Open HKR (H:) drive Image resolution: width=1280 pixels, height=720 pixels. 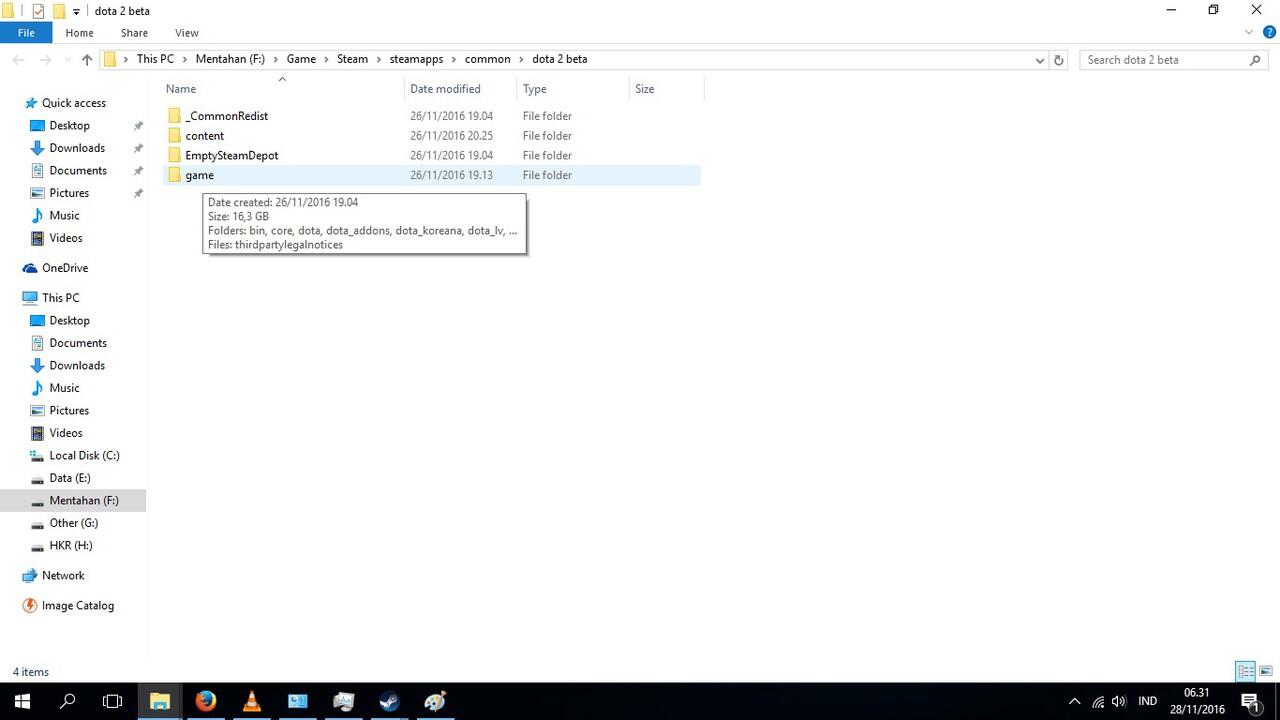[x=70, y=545]
